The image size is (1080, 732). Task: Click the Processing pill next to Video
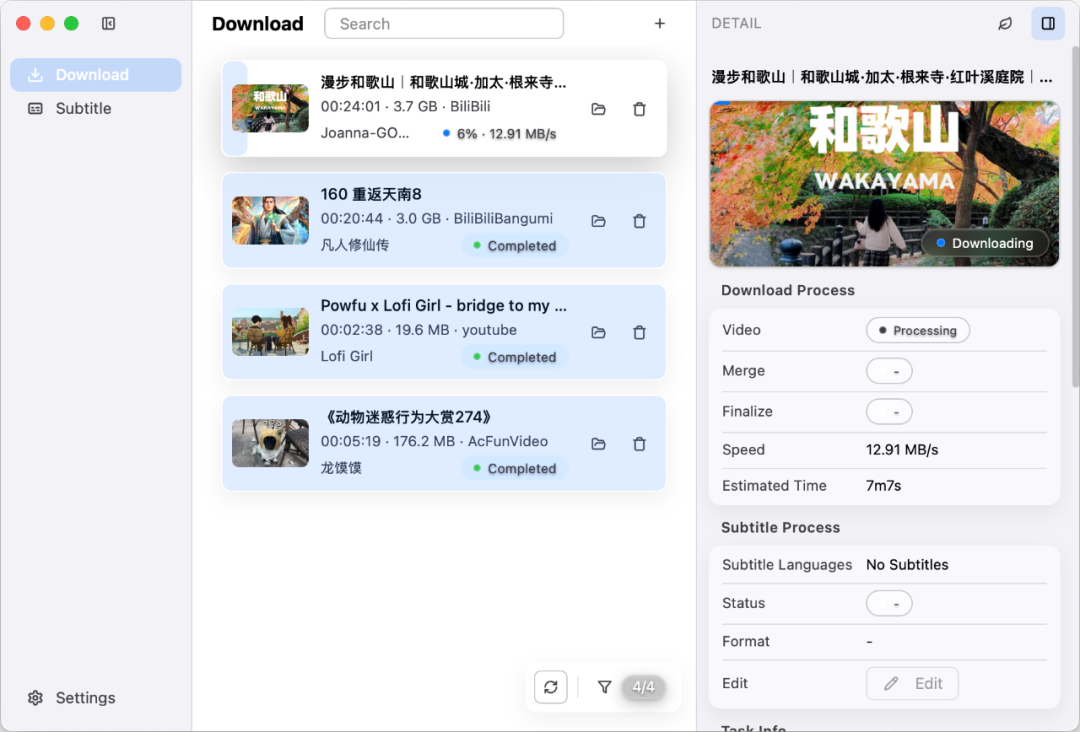point(917,330)
